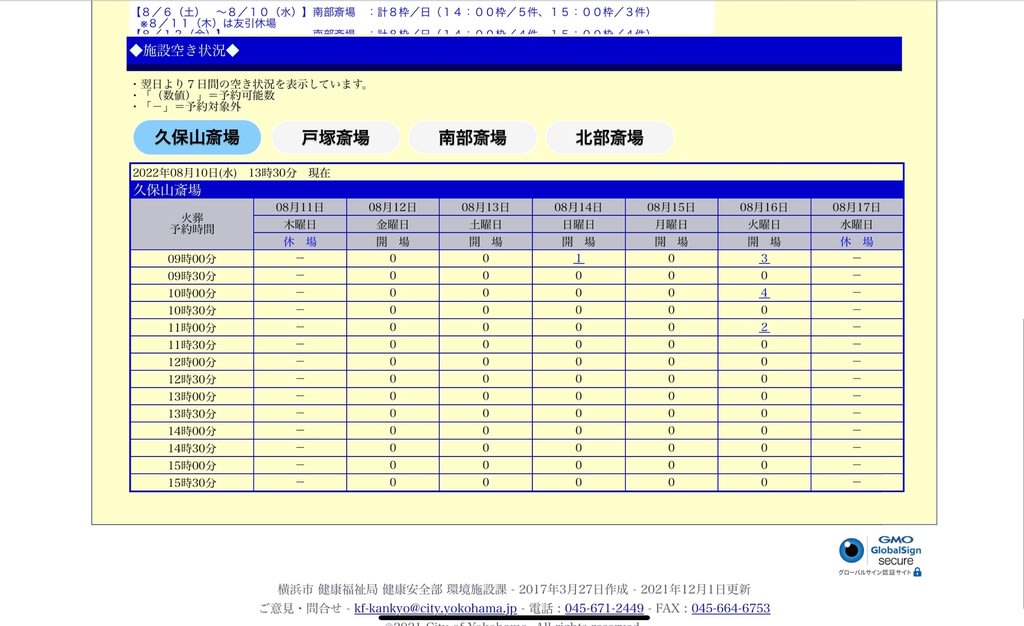Open the 4 slots link at 10時00分 on 08月16日
1024x626 pixels.
coord(764,293)
